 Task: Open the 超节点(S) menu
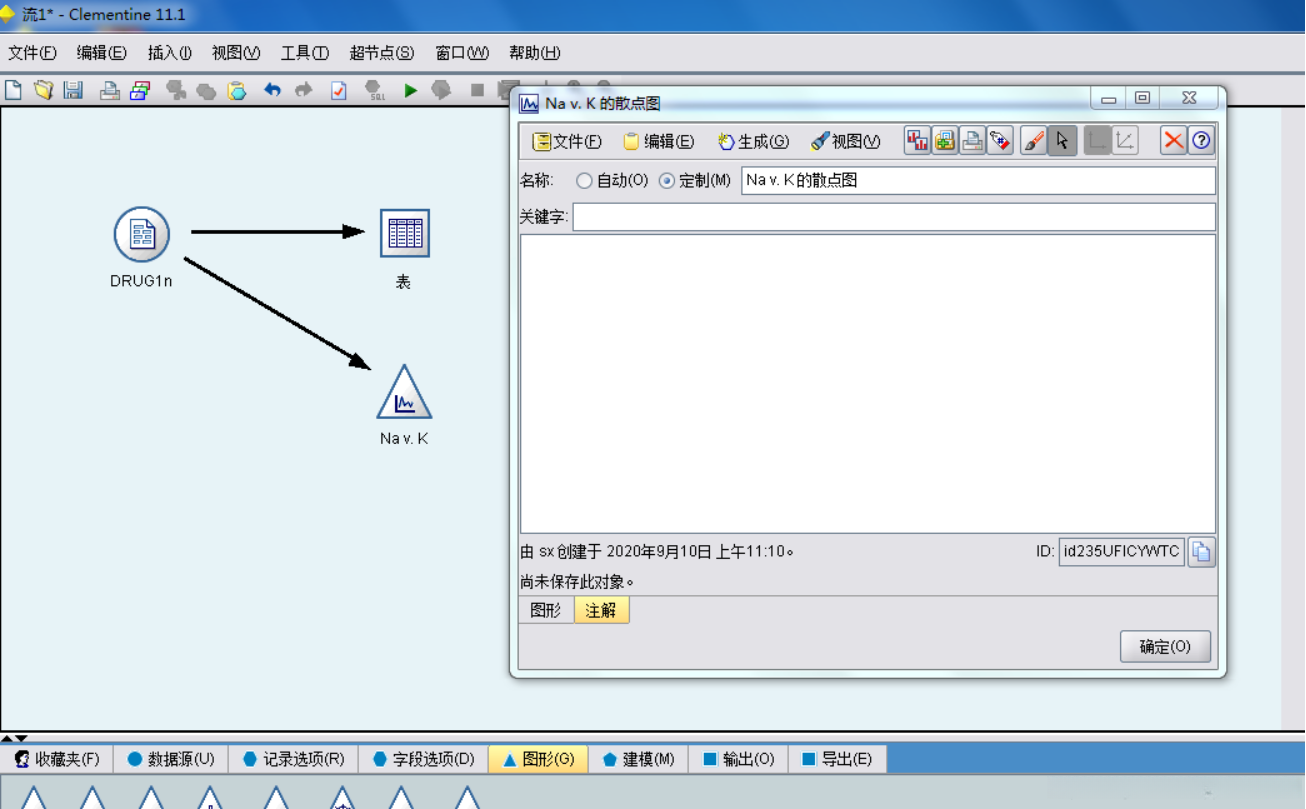(381, 53)
